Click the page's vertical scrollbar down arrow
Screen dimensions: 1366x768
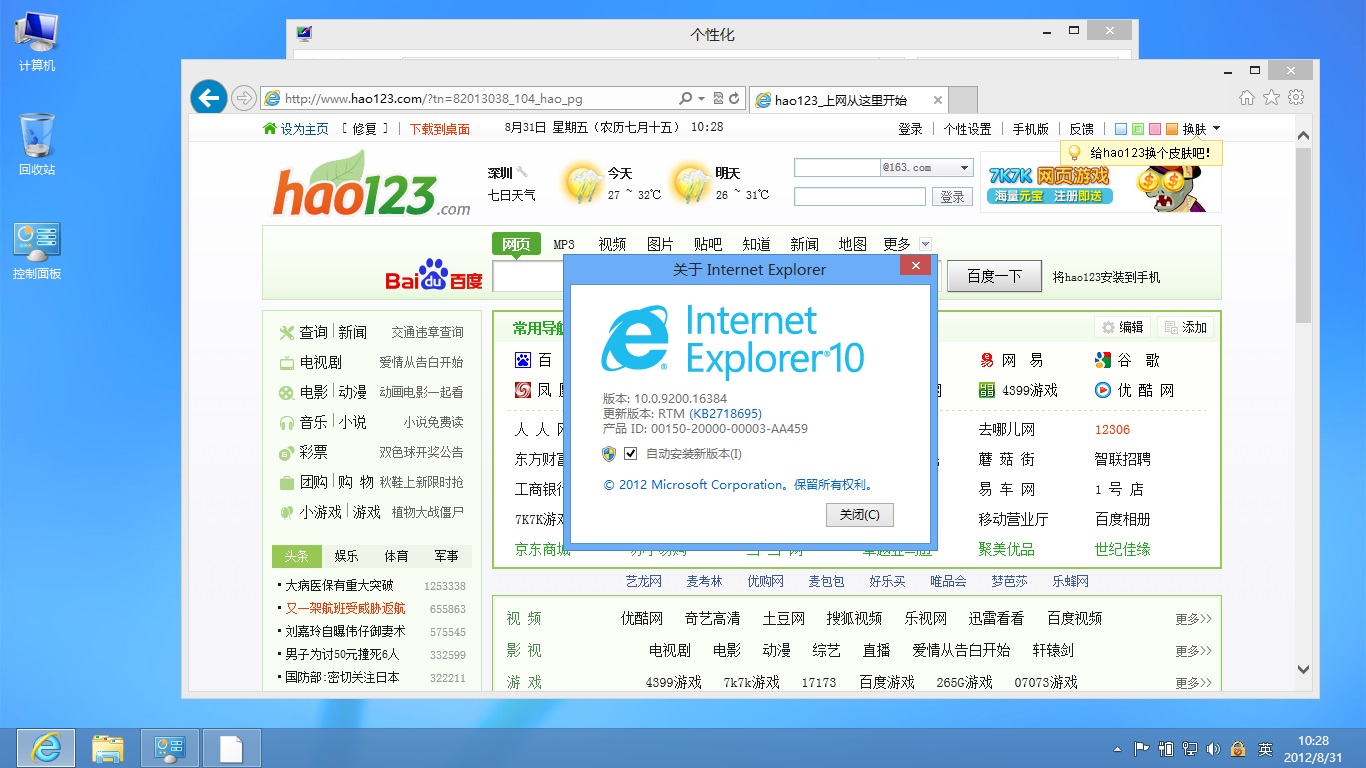[1303, 669]
